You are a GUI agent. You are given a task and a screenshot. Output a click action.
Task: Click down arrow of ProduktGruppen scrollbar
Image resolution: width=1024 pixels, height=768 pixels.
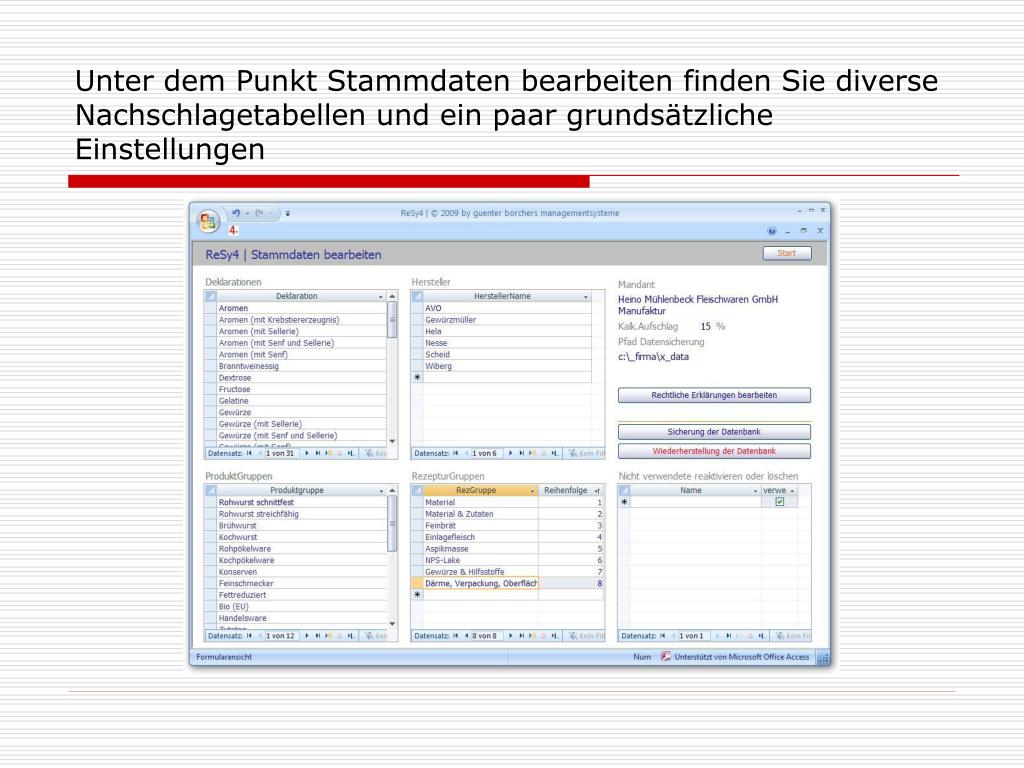392,624
